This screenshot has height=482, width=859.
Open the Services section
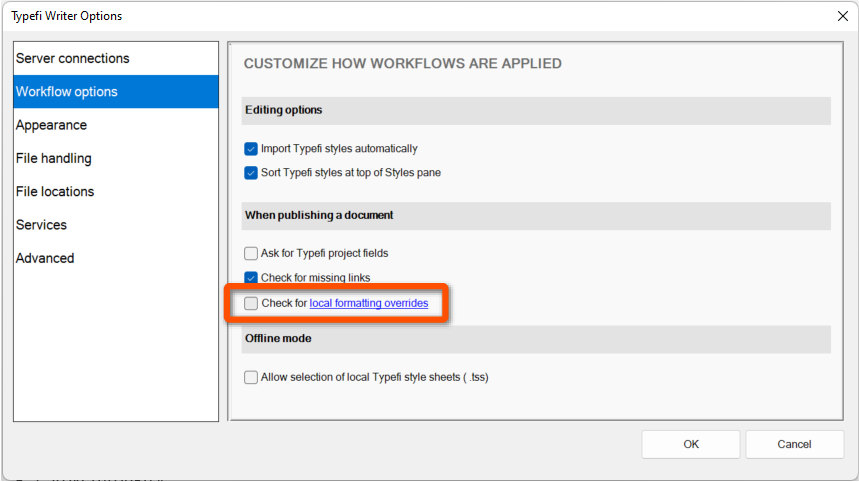[x=116, y=225]
